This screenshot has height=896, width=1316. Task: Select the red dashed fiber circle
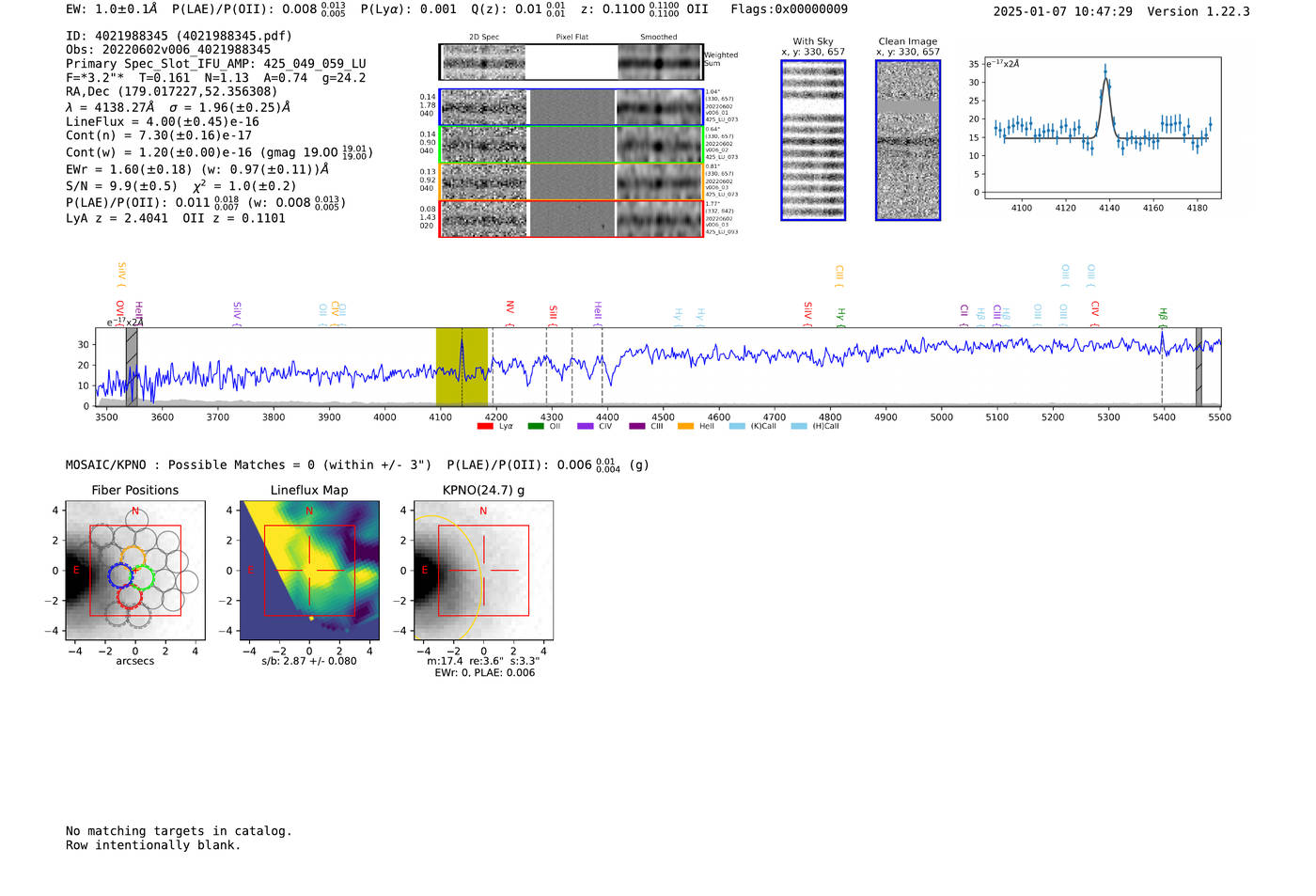tap(131, 596)
